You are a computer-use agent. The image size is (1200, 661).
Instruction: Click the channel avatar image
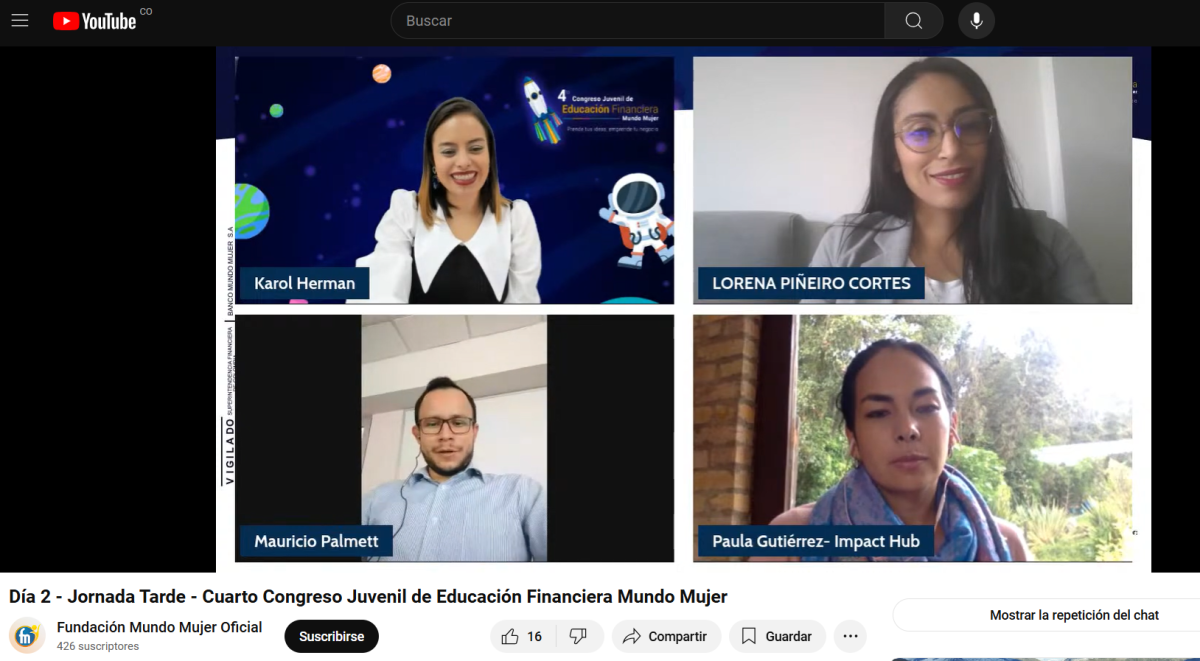click(27, 636)
